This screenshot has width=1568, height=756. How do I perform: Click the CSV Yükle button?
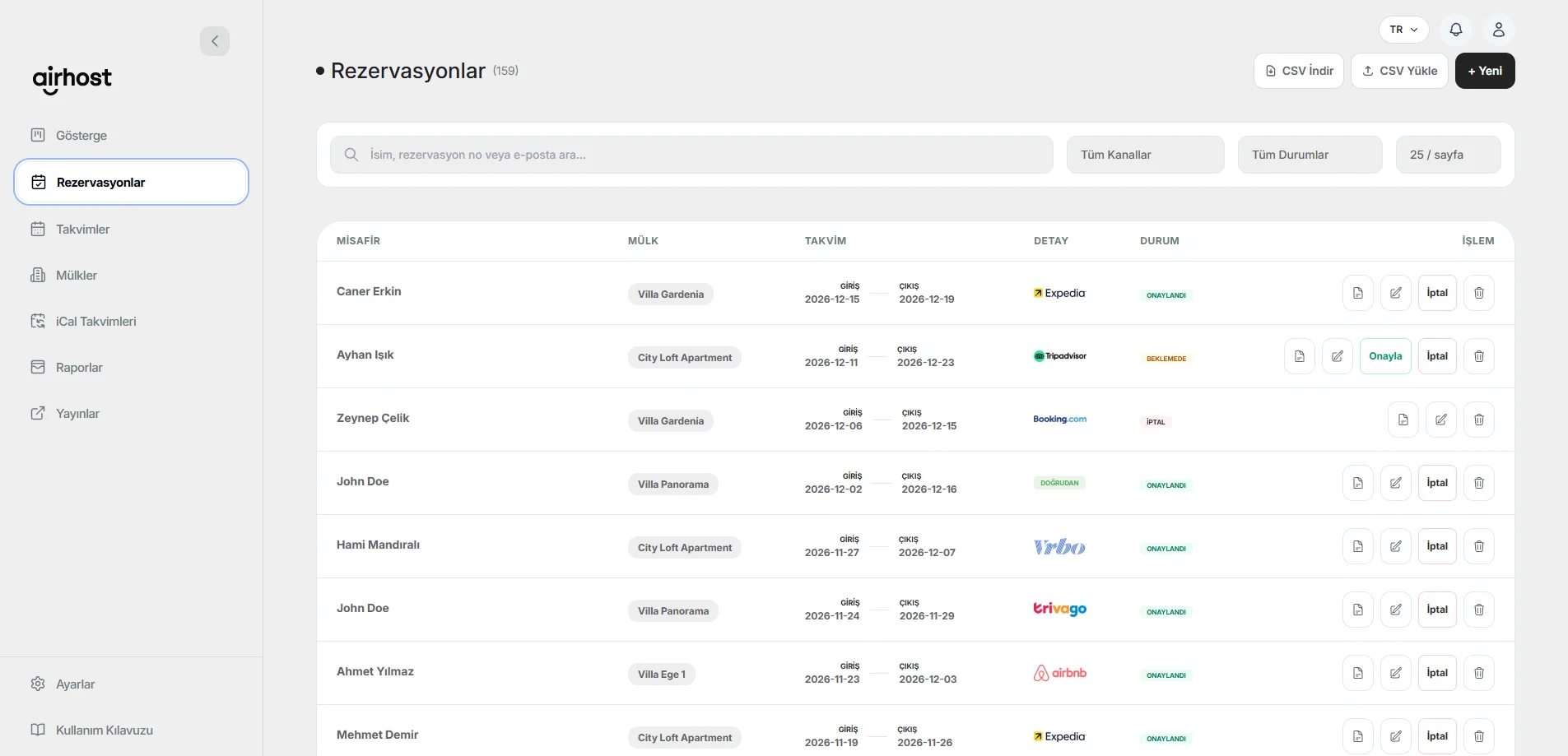click(x=1399, y=71)
